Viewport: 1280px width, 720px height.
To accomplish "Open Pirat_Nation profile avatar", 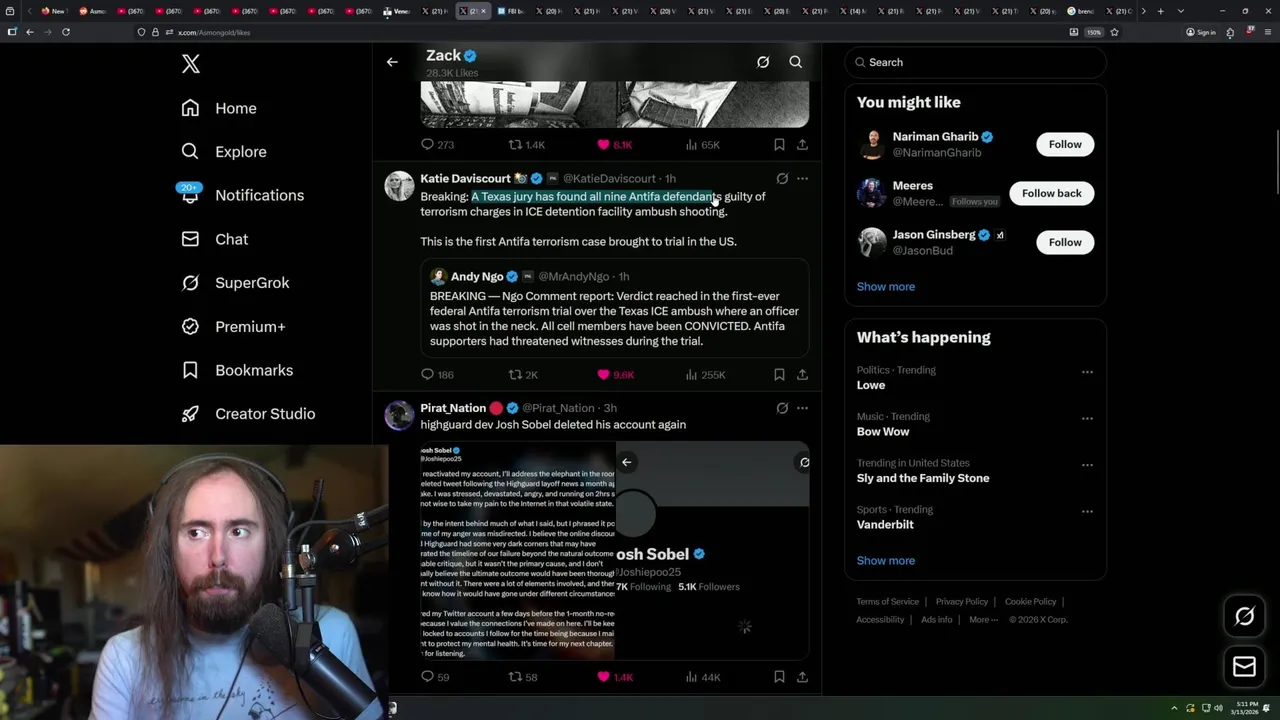I will point(399,416).
